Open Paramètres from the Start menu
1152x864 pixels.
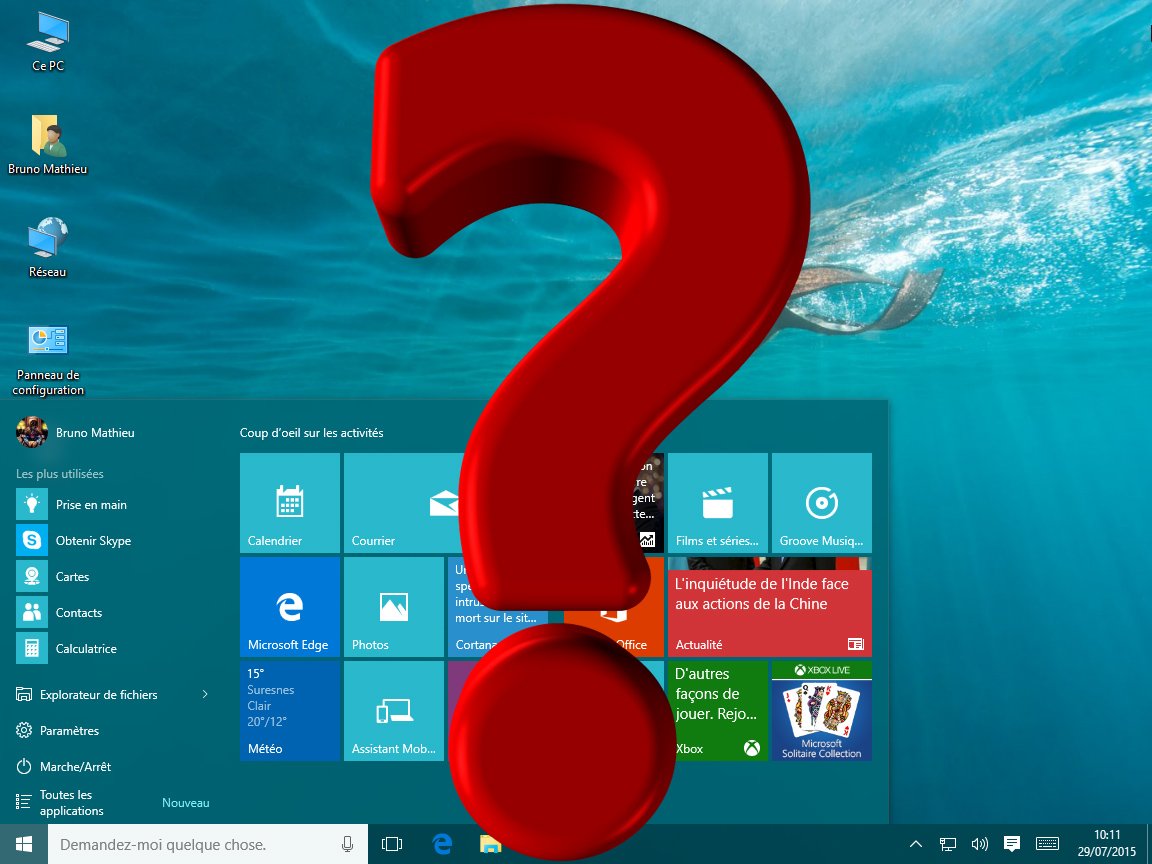click(70, 730)
